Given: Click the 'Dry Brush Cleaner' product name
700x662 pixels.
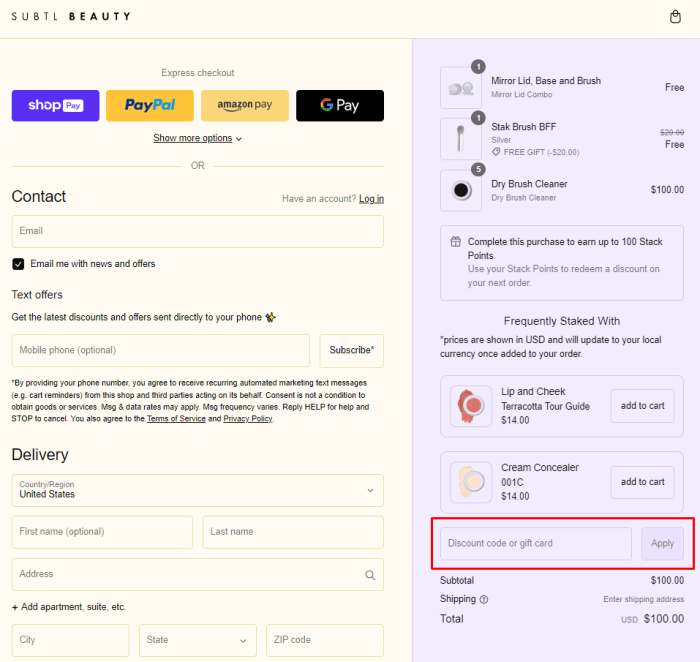Looking at the screenshot, I should pos(529,184).
